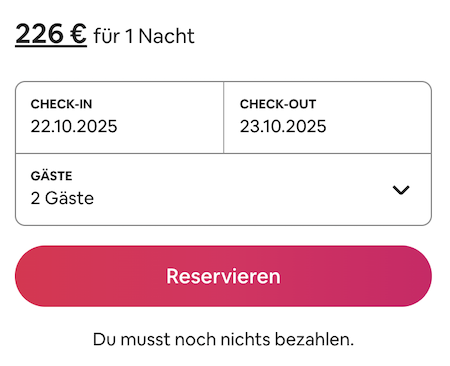
Task: Click 'Du musst noch nichts bezahlen.' note
Action: tap(223, 340)
